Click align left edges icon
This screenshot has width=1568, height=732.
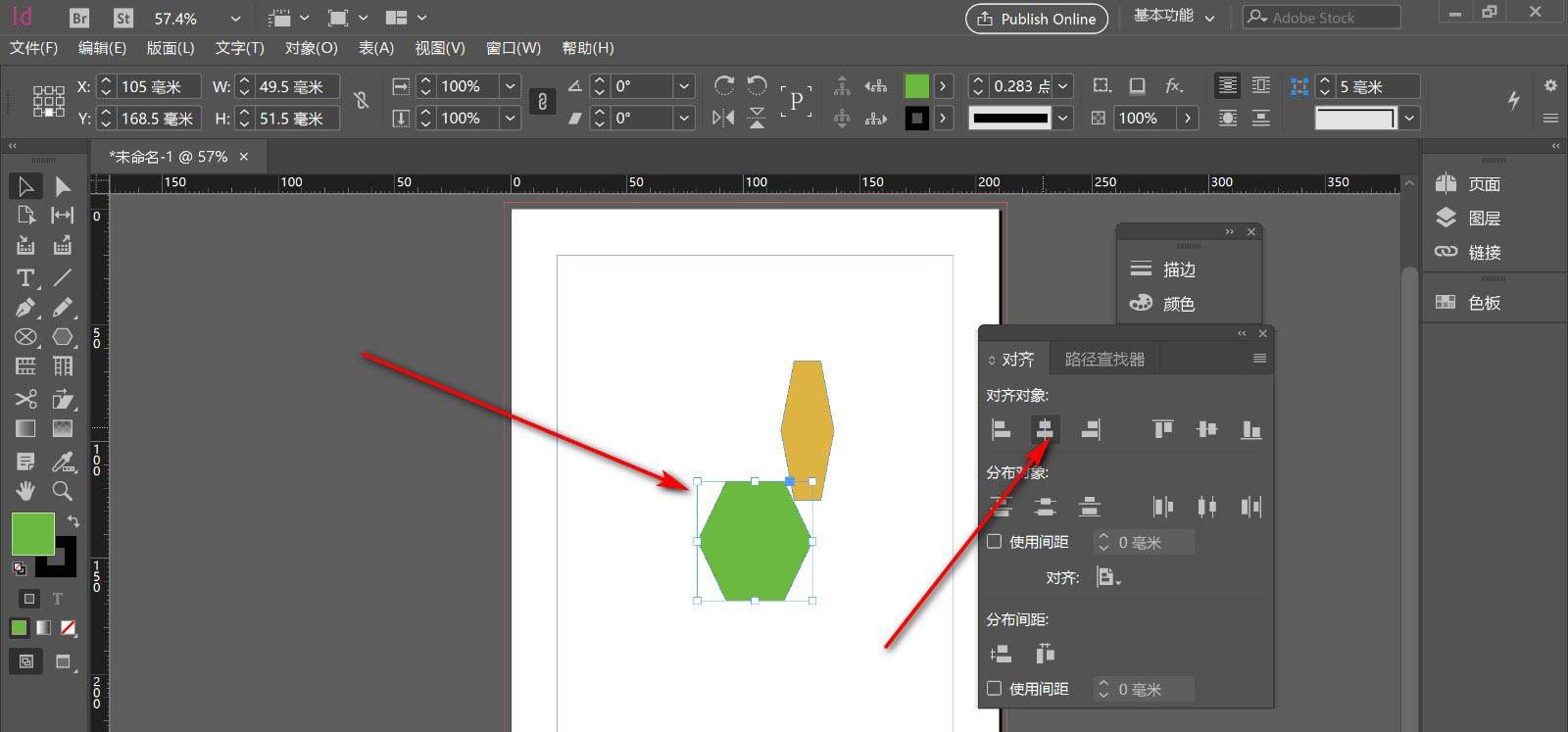(1001, 429)
